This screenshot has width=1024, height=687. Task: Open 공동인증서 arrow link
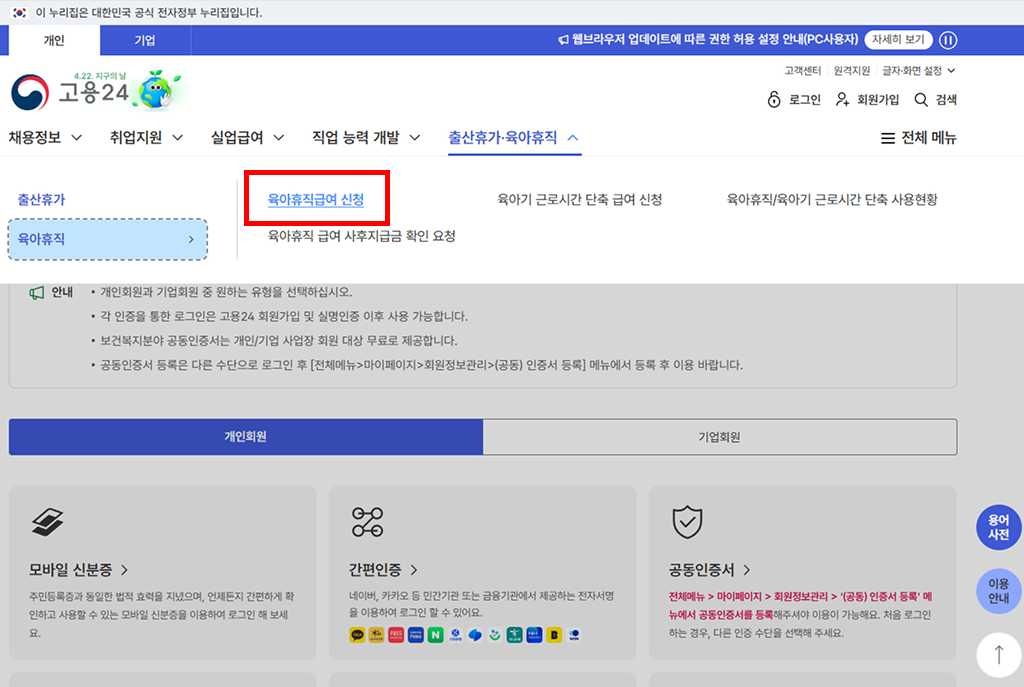pyautogui.click(x=747, y=570)
